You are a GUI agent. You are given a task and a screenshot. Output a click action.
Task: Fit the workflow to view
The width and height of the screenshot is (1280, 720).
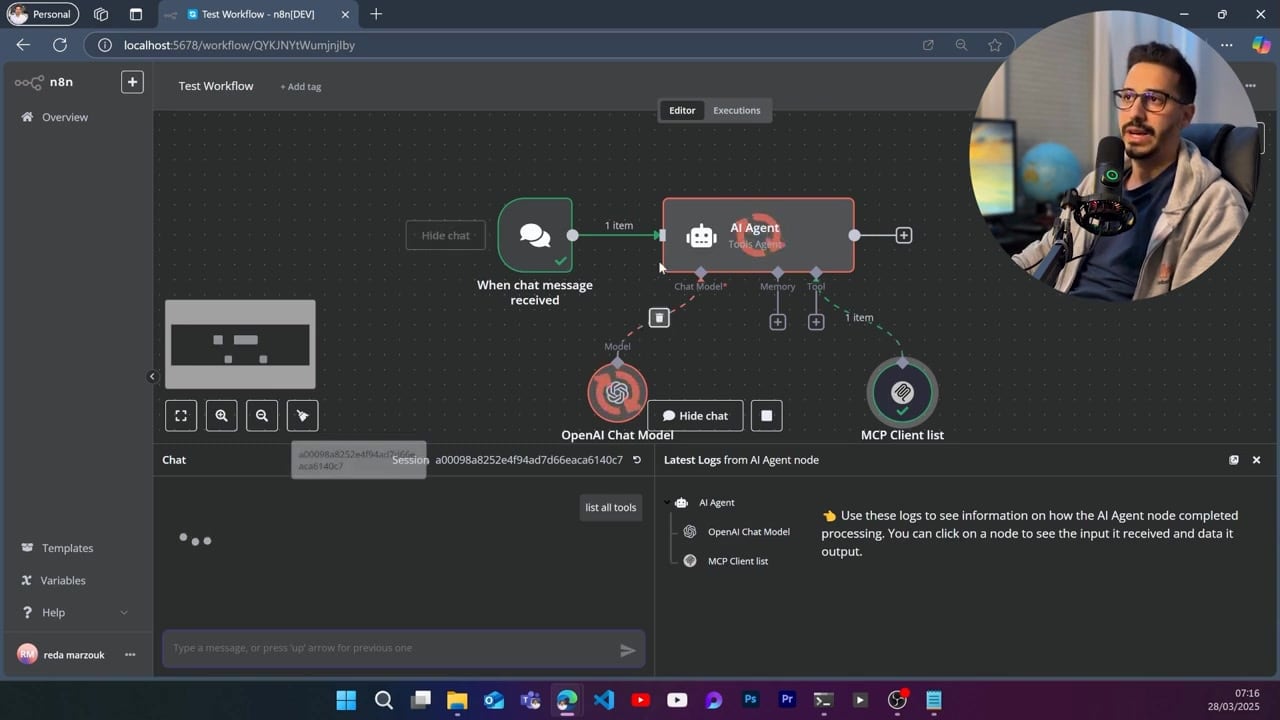click(181, 416)
